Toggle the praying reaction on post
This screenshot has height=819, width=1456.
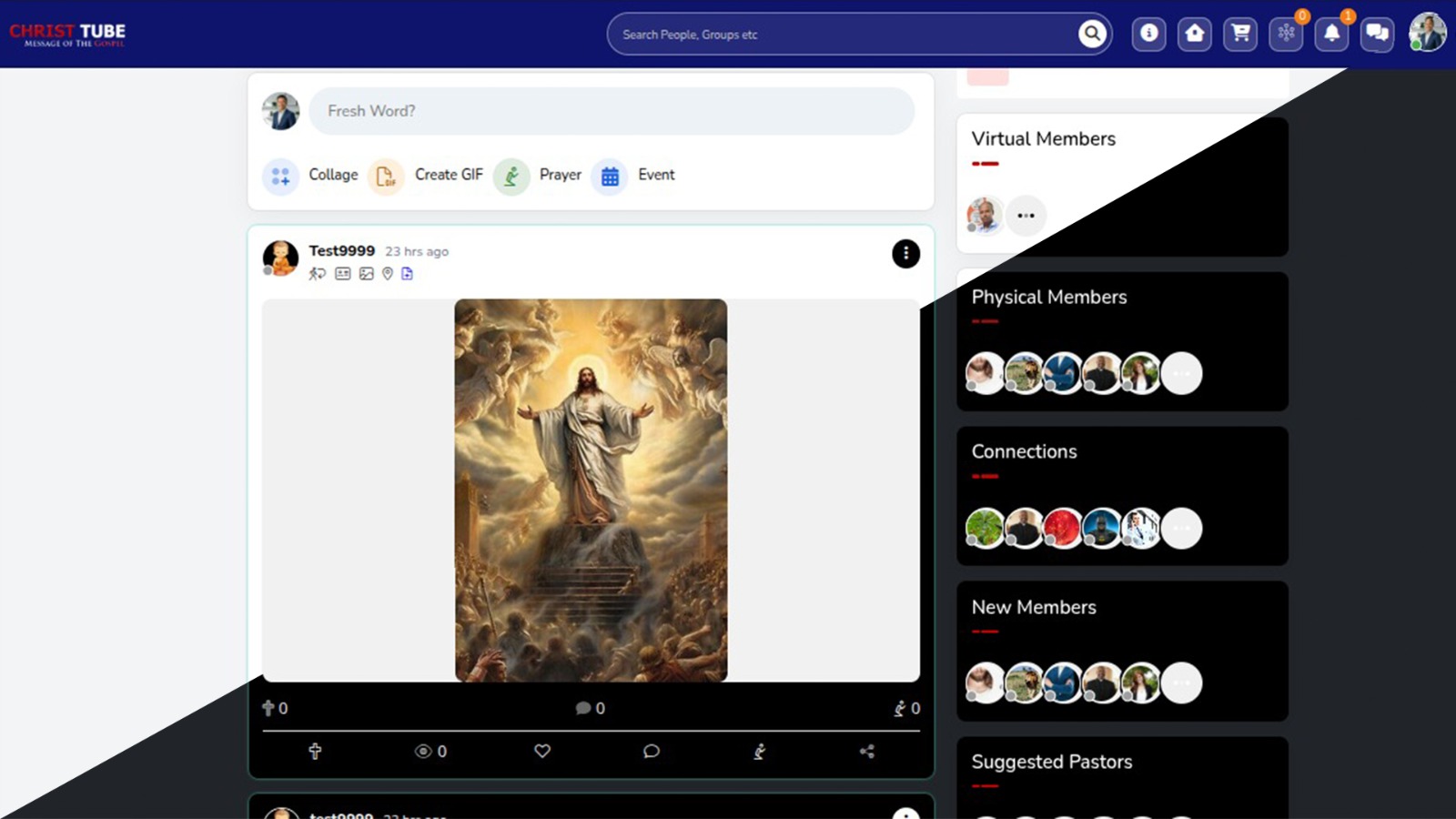point(759,752)
